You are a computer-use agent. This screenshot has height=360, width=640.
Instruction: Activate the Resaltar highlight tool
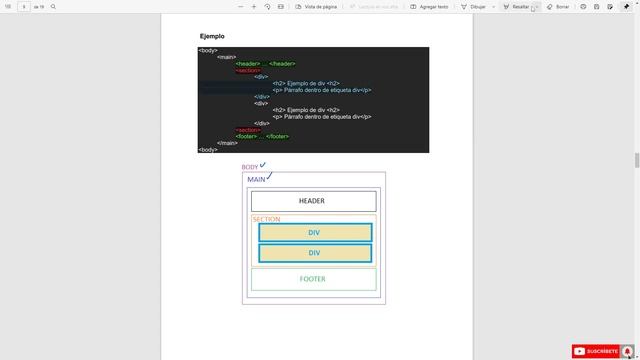[x=516, y=7]
